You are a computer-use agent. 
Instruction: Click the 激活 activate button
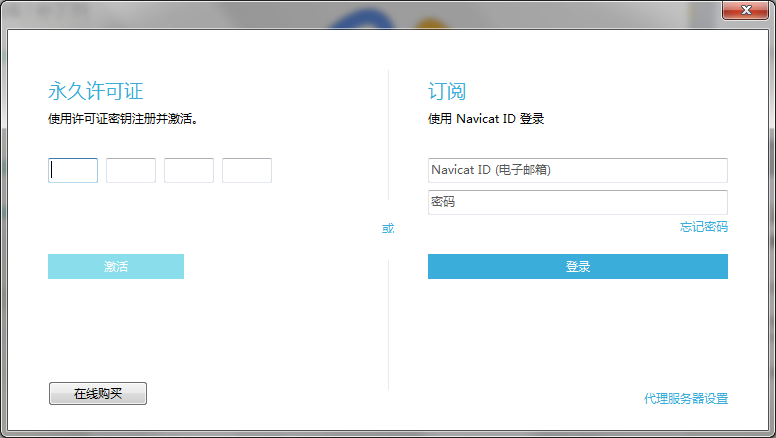116,266
